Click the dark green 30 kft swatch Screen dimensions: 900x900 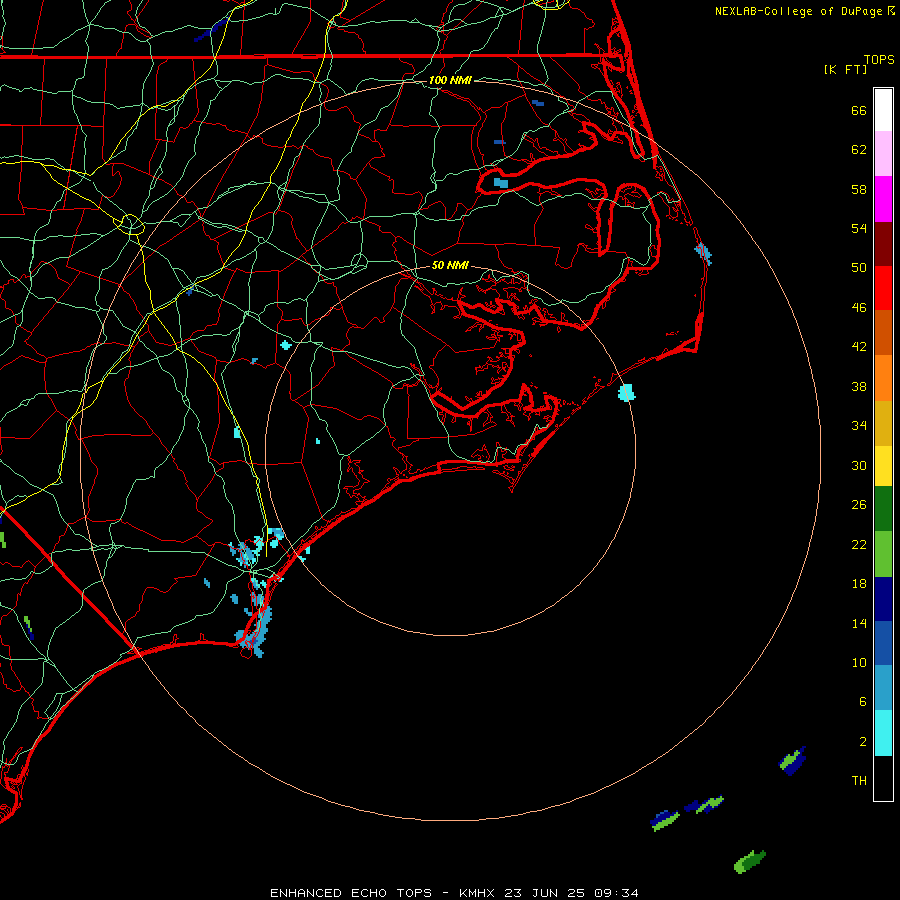pyautogui.click(x=883, y=509)
